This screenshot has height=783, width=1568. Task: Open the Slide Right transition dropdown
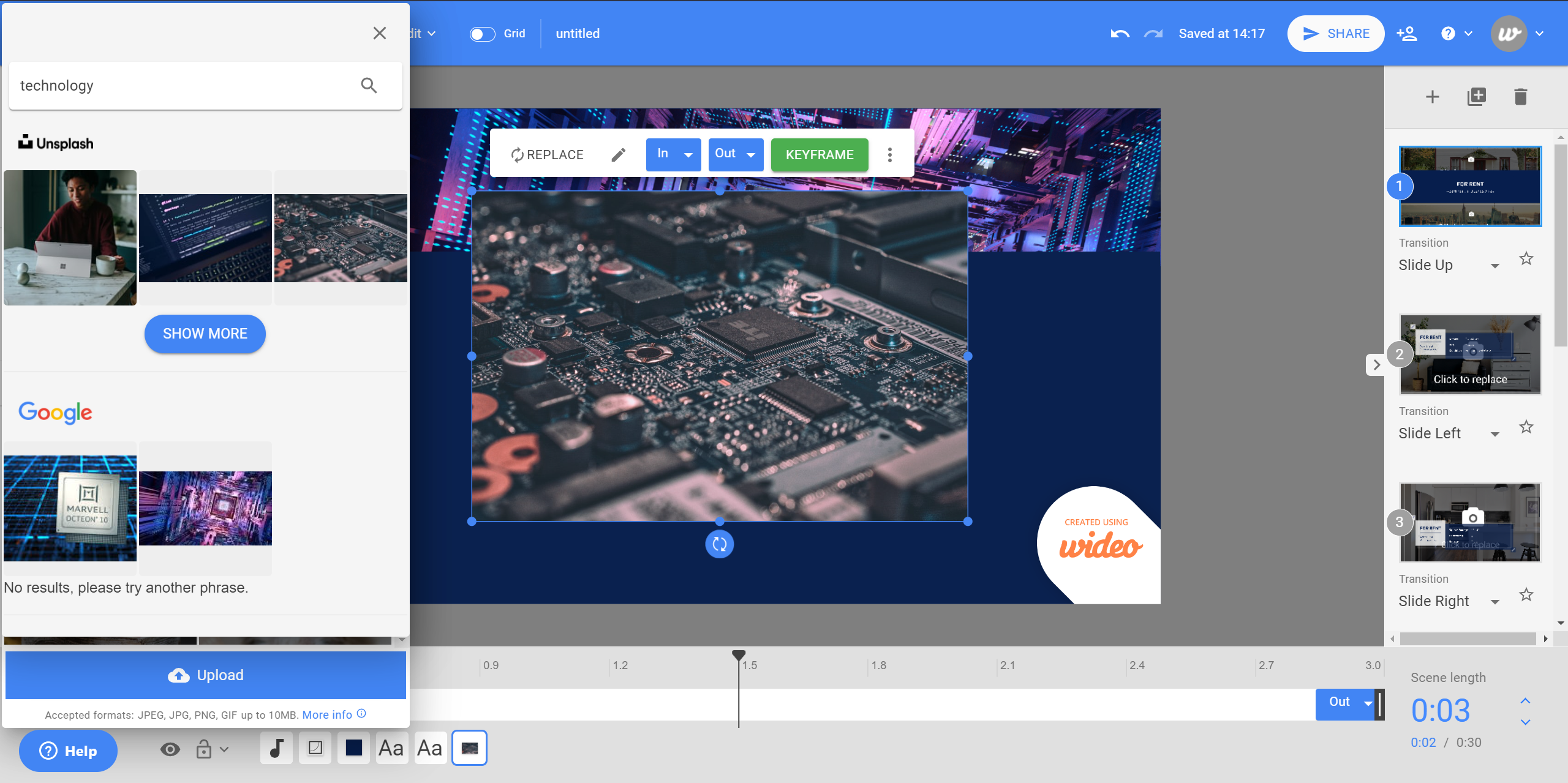(x=1449, y=601)
